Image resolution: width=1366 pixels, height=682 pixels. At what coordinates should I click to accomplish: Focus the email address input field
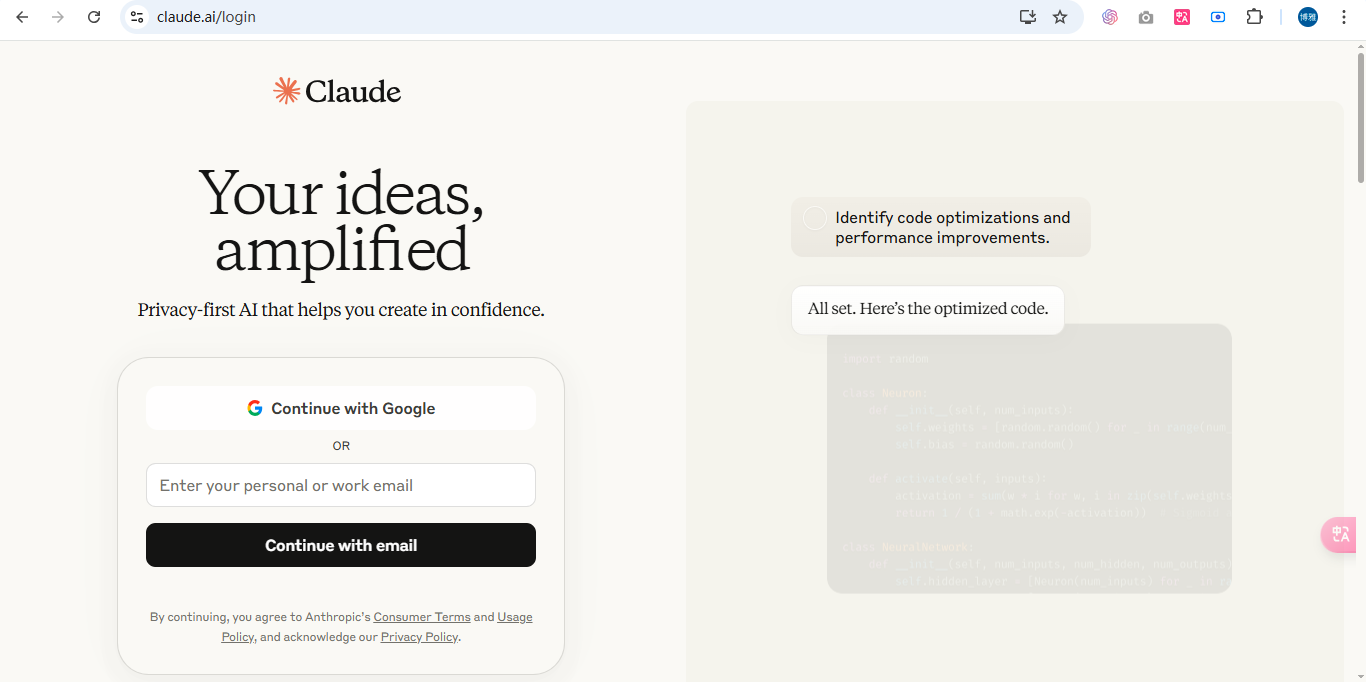click(341, 485)
